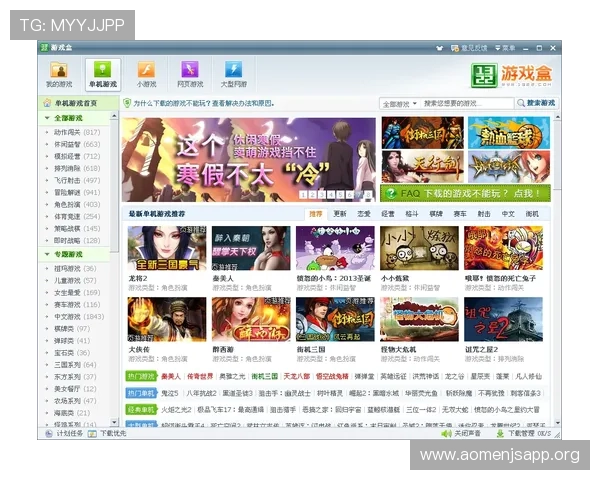Click the 经典单机 green tag

pos(142,410)
